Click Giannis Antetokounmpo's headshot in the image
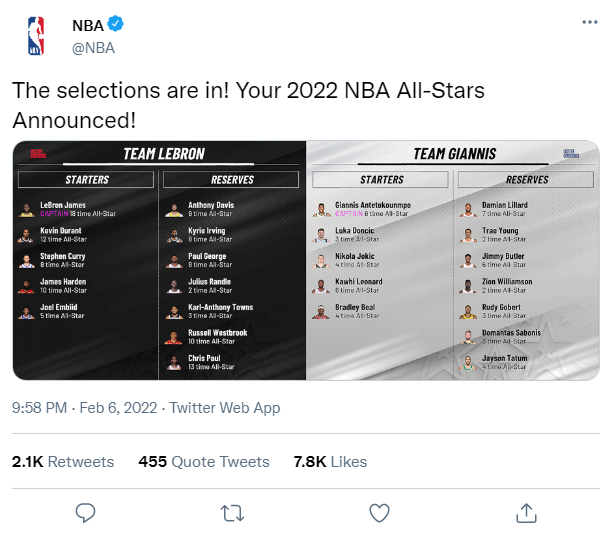The image size is (612, 549). tap(320, 209)
